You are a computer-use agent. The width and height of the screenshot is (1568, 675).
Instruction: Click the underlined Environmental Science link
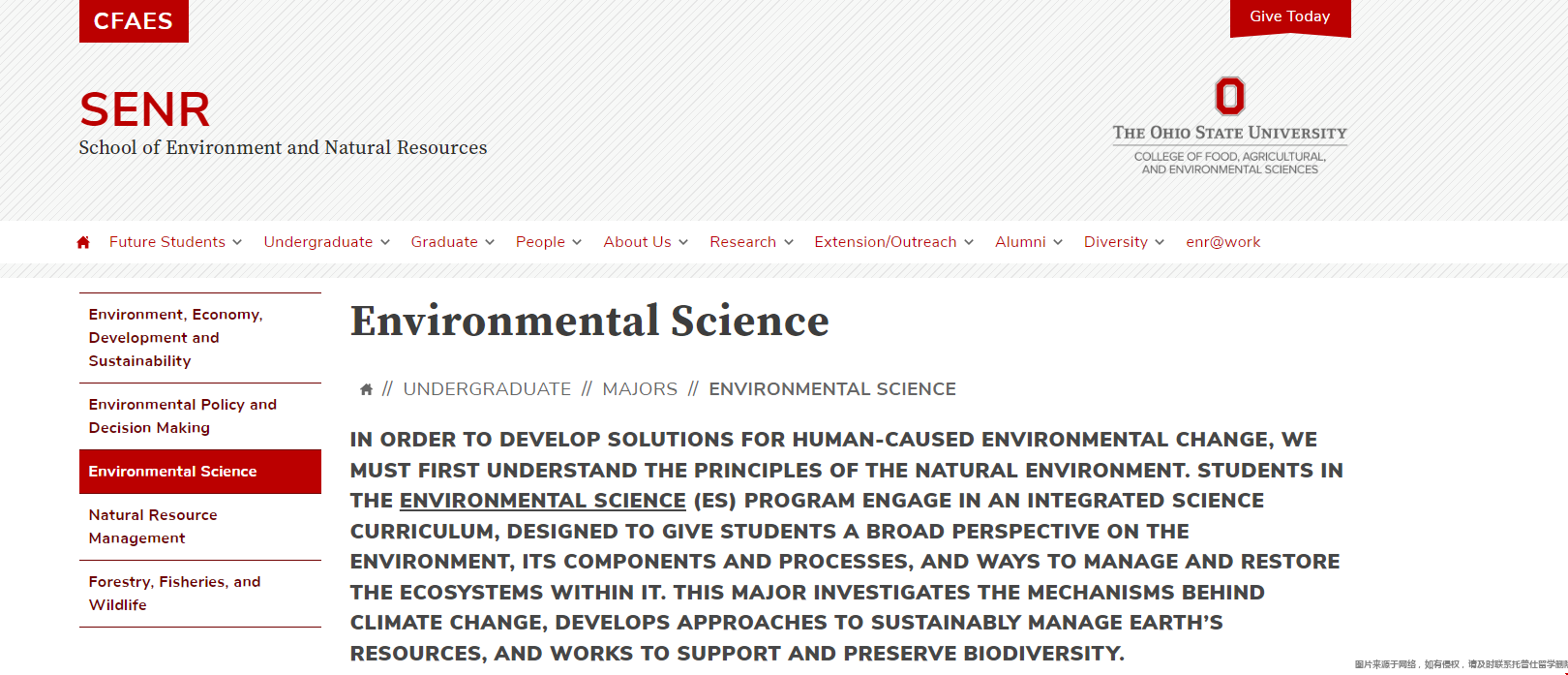click(x=543, y=501)
